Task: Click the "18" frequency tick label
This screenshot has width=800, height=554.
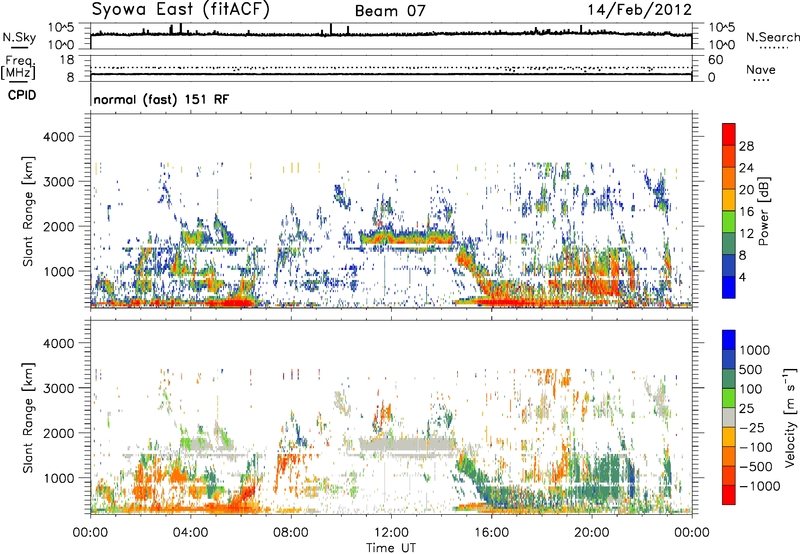Action: click(x=67, y=60)
